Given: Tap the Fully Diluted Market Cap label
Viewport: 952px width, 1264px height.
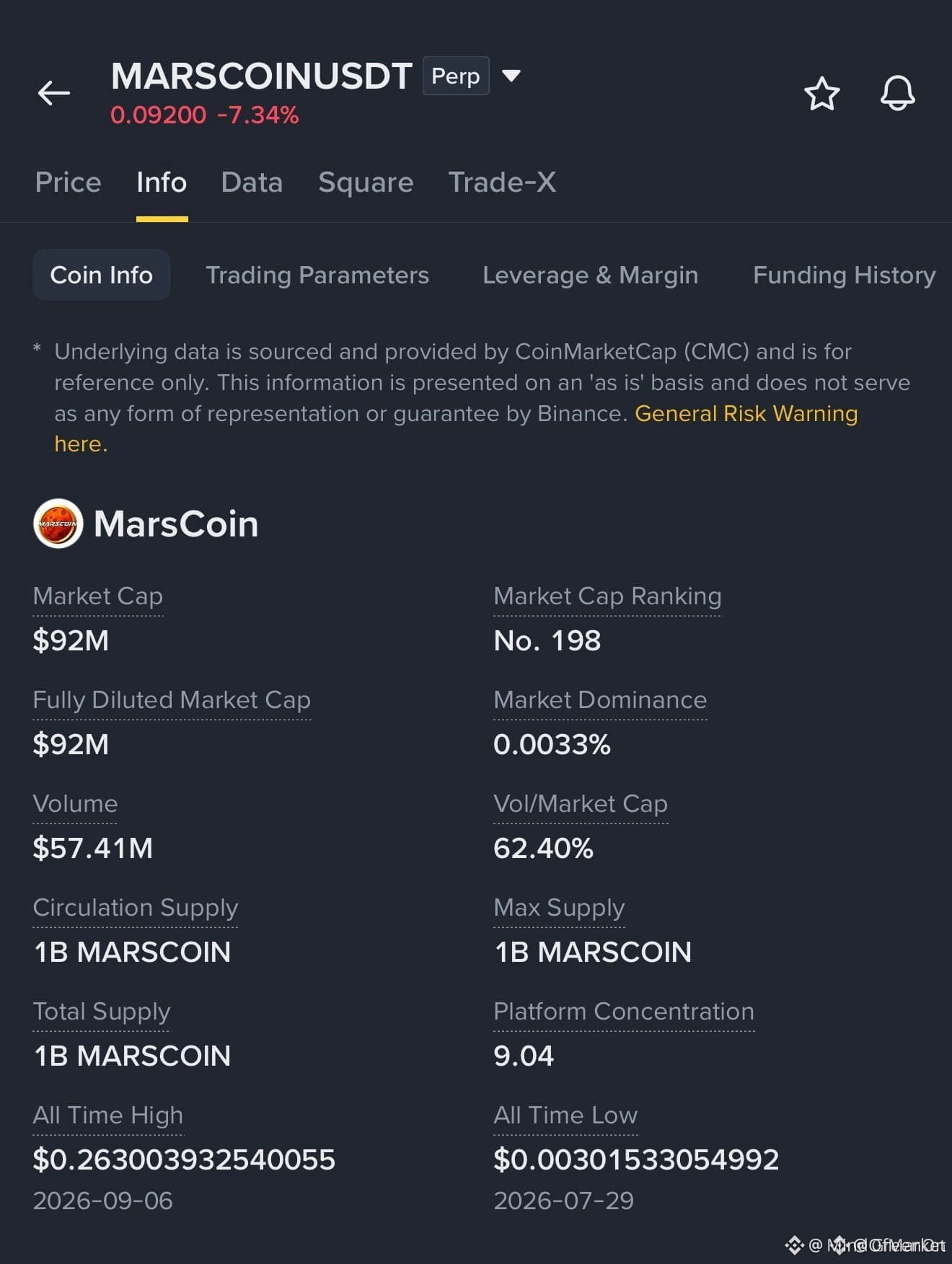Looking at the screenshot, I should (x=172, y=700).
